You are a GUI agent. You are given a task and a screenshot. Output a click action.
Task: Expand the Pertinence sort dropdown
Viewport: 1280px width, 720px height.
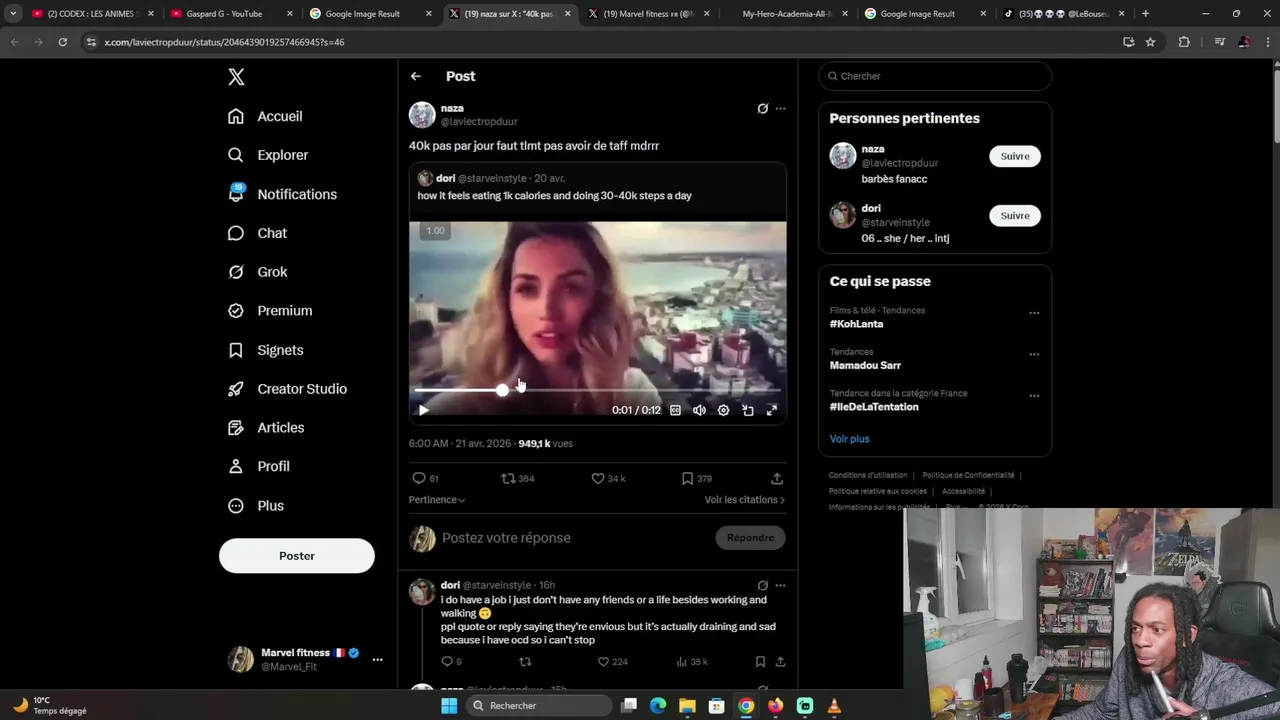437,500
